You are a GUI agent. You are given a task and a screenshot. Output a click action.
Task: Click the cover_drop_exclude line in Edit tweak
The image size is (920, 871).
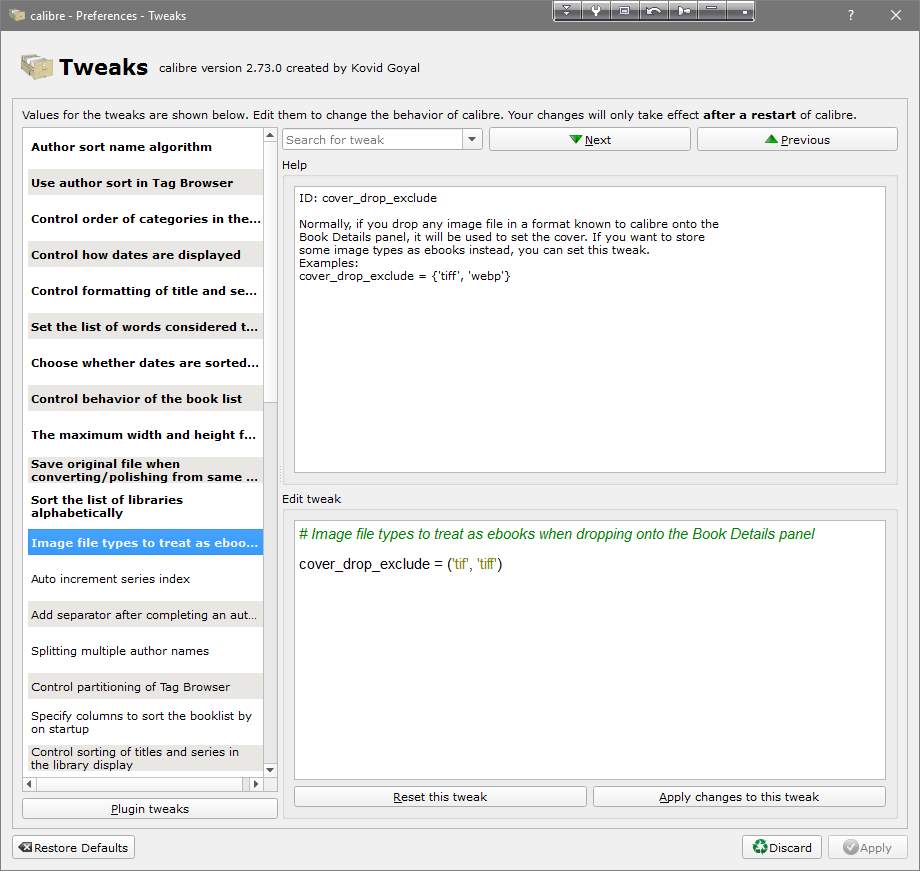pos(401,564)
